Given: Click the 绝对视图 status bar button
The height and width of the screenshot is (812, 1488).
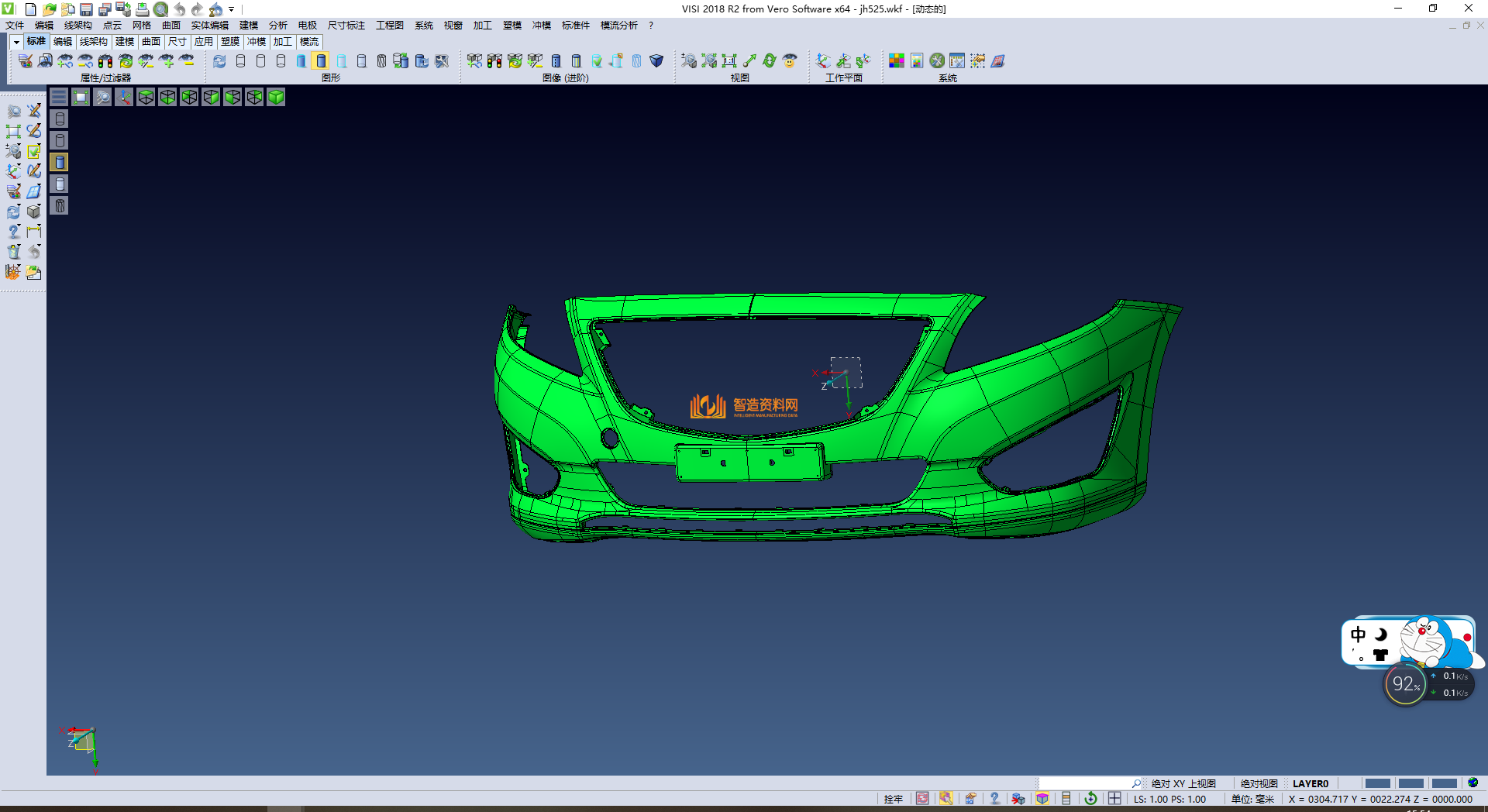Looking at the screenshot, I should pyautogui.click(x=1259, y=783).
